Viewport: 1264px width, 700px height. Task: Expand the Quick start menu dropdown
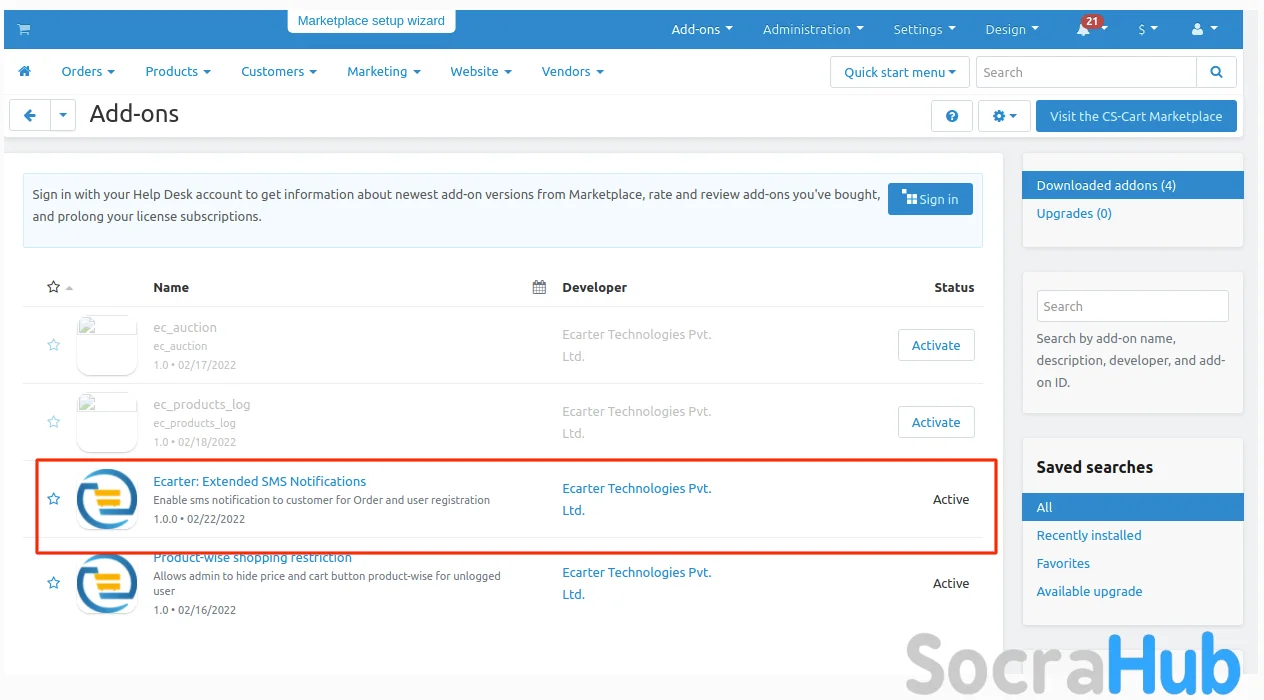click(899, 72)
